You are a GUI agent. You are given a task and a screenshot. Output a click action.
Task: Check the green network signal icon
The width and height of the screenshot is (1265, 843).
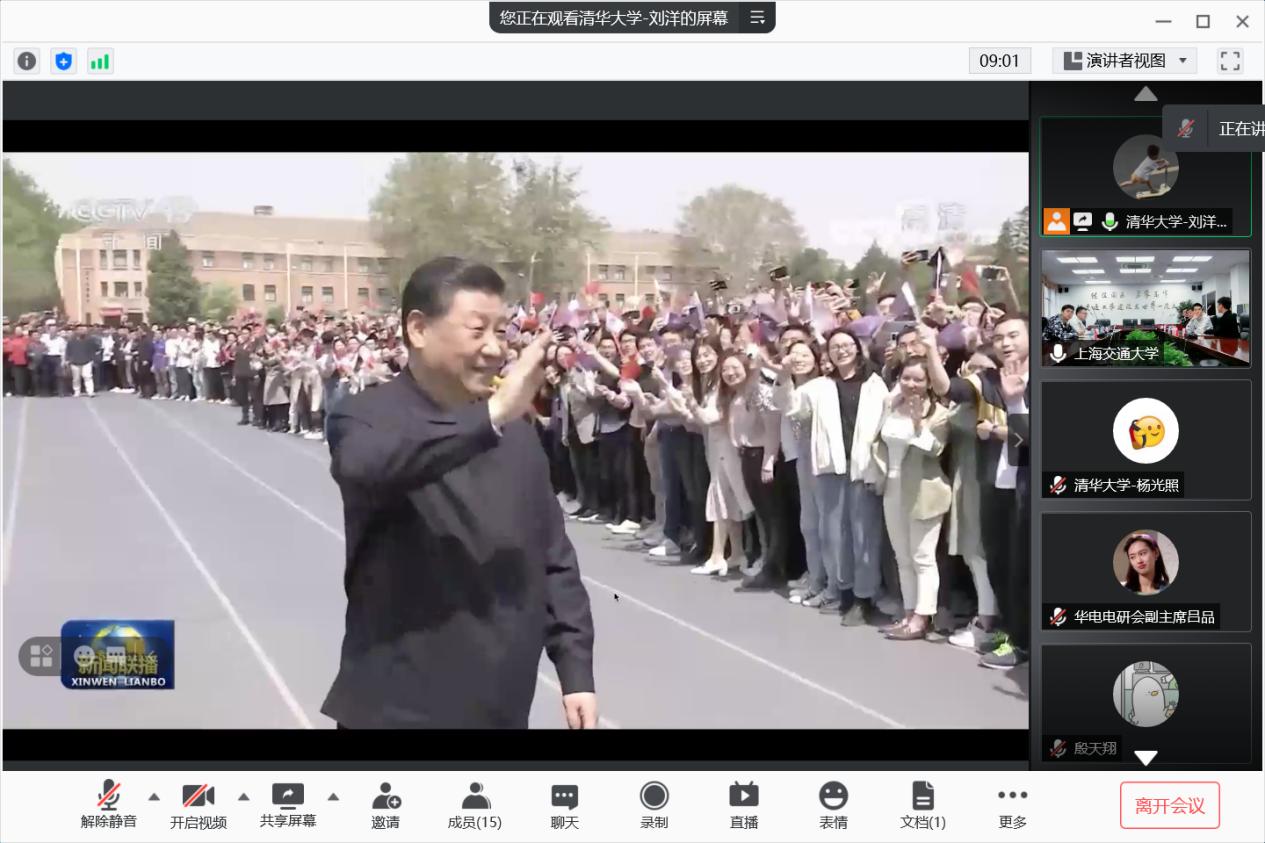[100, 61]
